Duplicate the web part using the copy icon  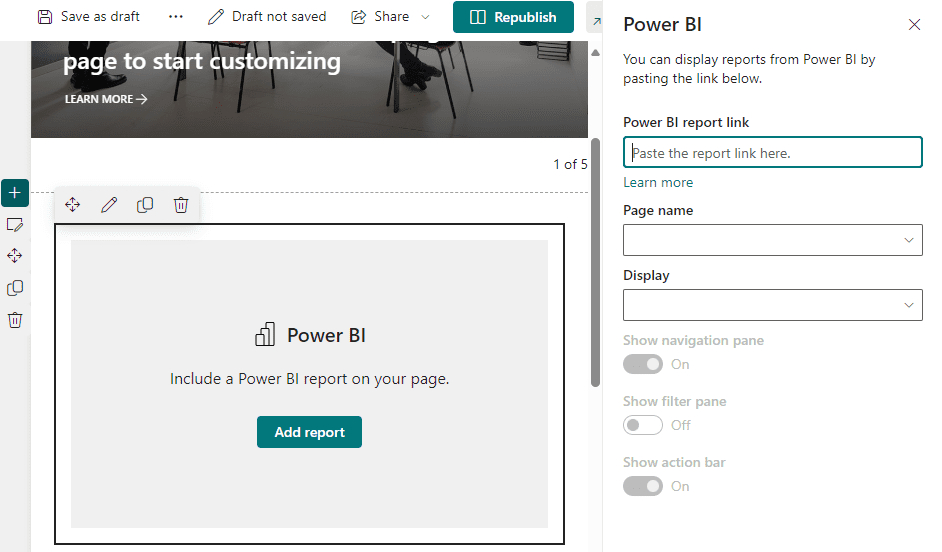(x=145, y=205)
